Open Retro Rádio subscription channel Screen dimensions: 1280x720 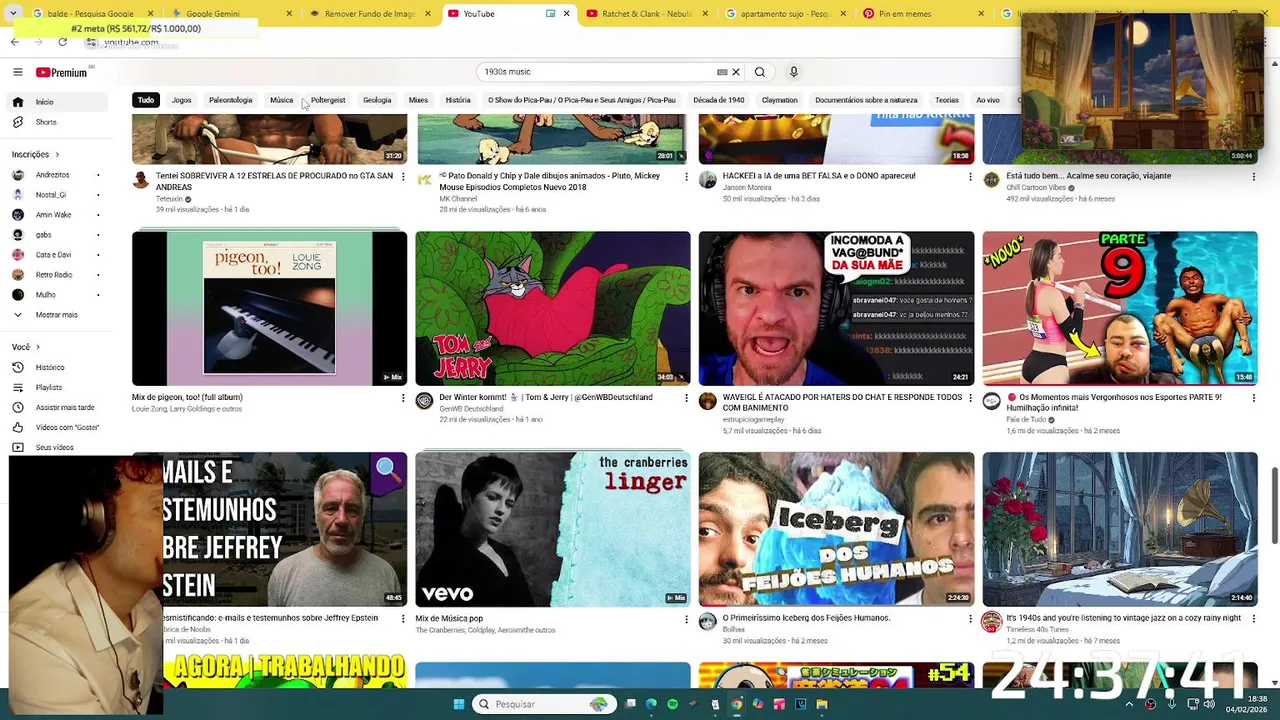[56, 275]
